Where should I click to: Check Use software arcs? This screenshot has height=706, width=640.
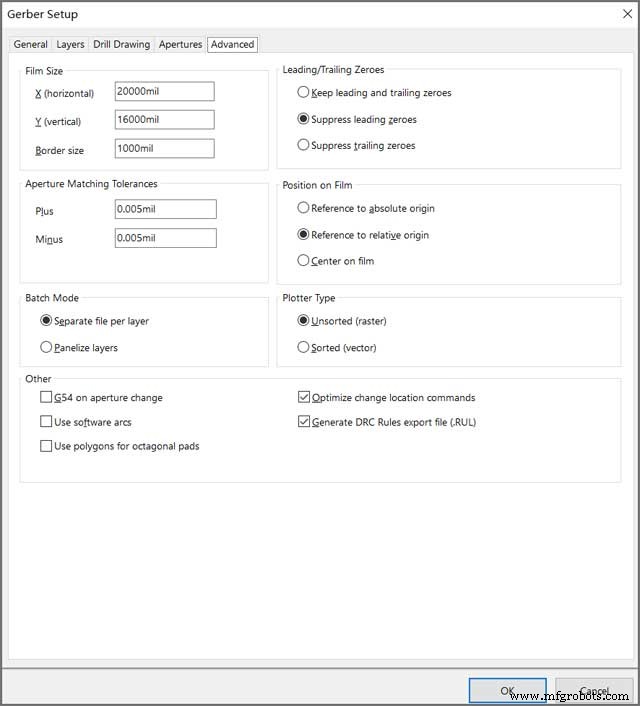coord(46,422)
